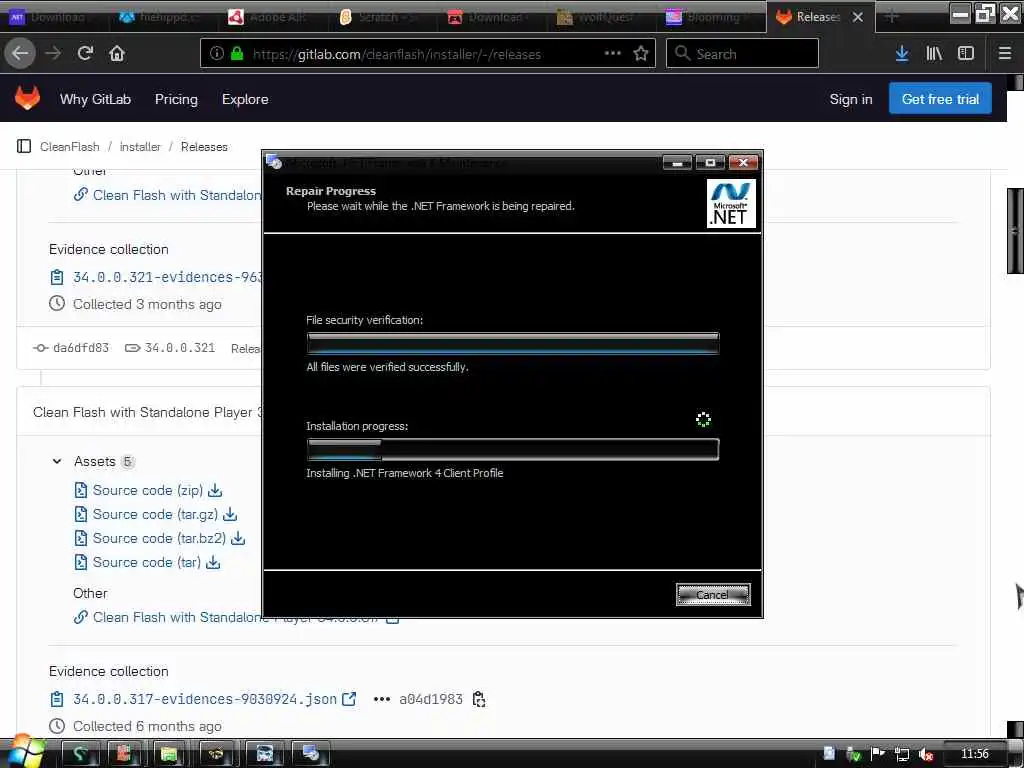Viewport: 1024px width, 768px height.
Task: Click the Installation progress bar
Action: (513, 449)
